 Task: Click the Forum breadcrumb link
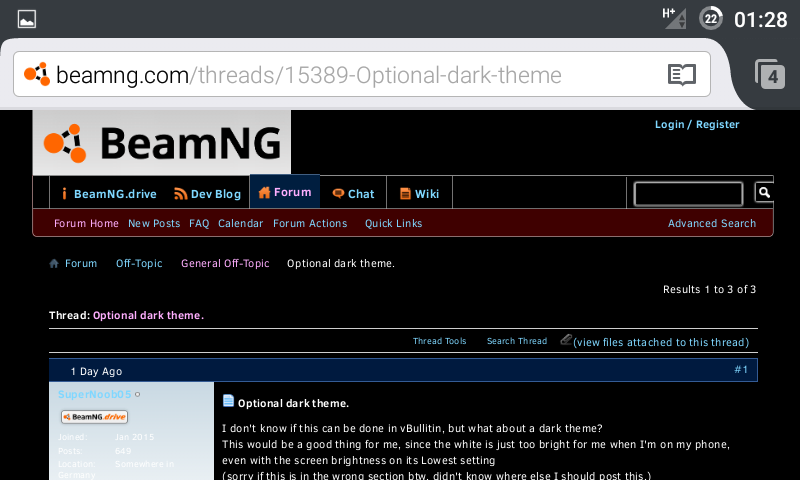(x=81, y=264)
